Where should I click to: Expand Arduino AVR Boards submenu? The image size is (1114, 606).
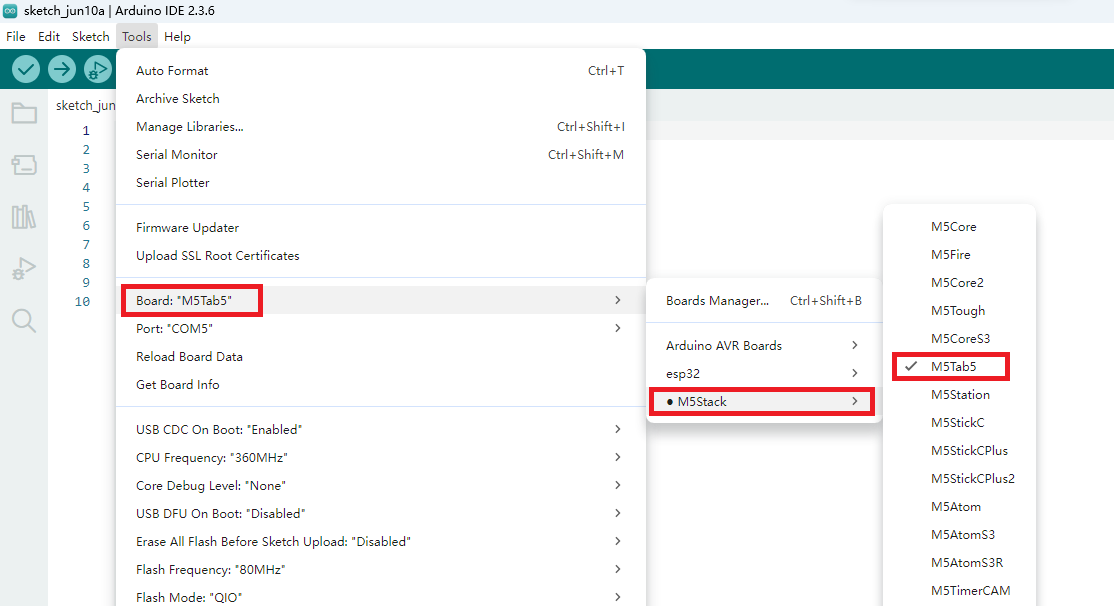(x=764, y=345)
